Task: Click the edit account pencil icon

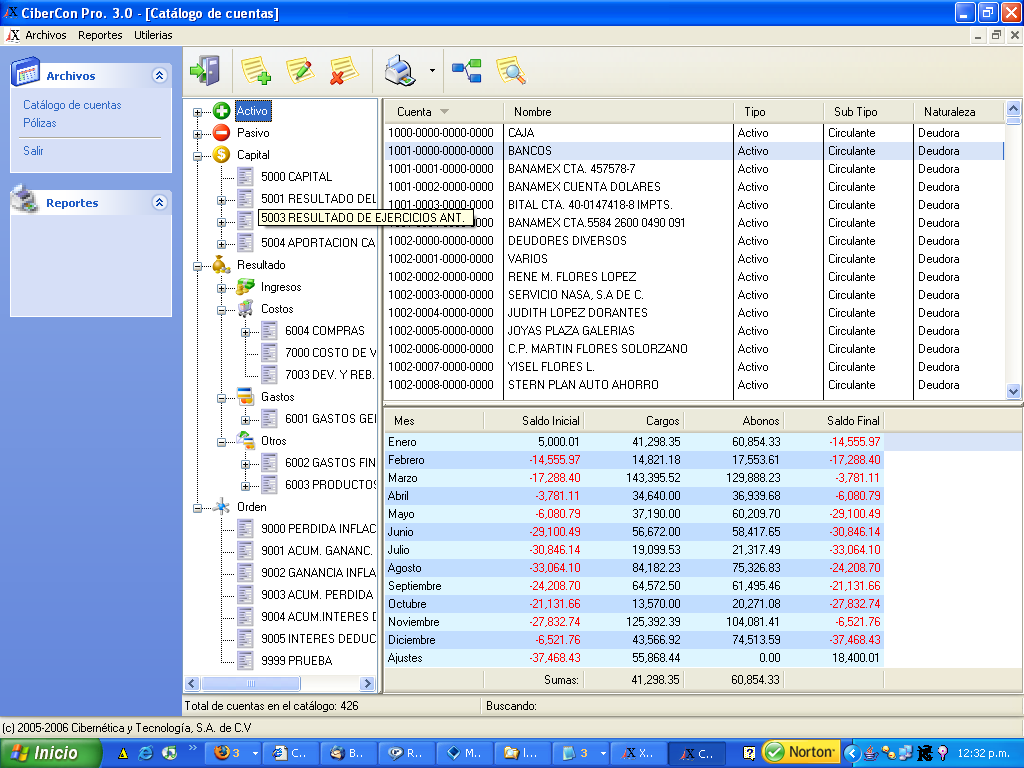Action: point(300,71)
